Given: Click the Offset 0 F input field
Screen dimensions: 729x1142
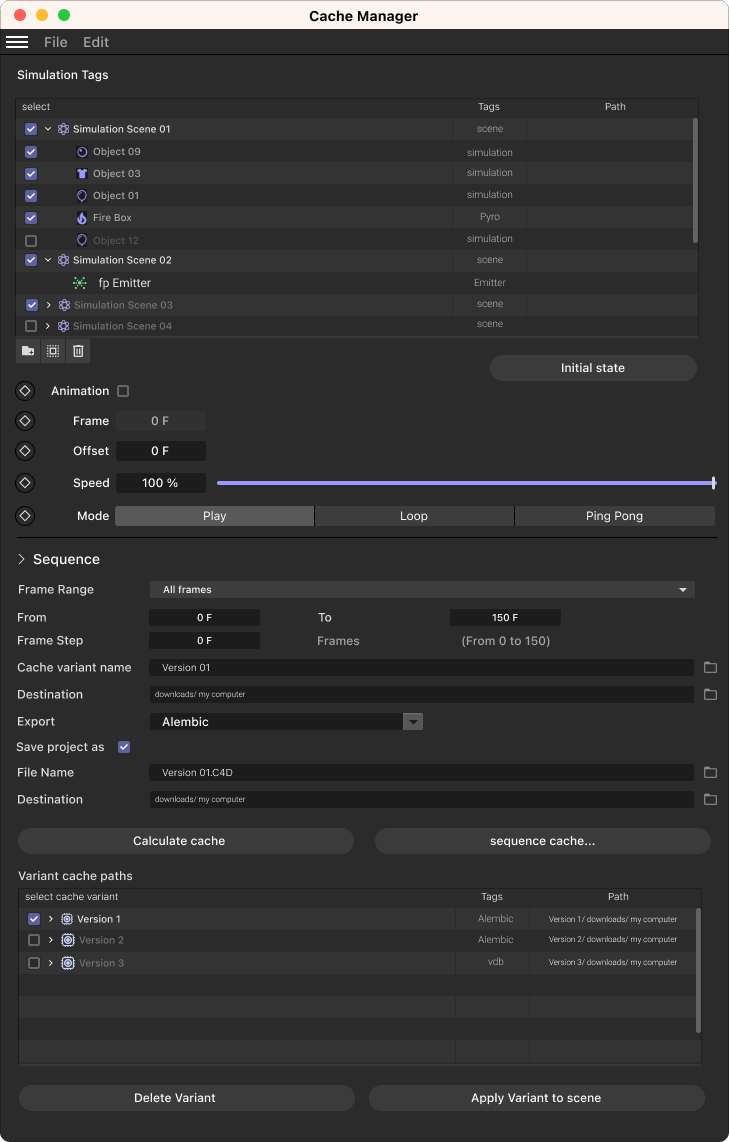Looking at the screenshot, I should click(161, 451).
